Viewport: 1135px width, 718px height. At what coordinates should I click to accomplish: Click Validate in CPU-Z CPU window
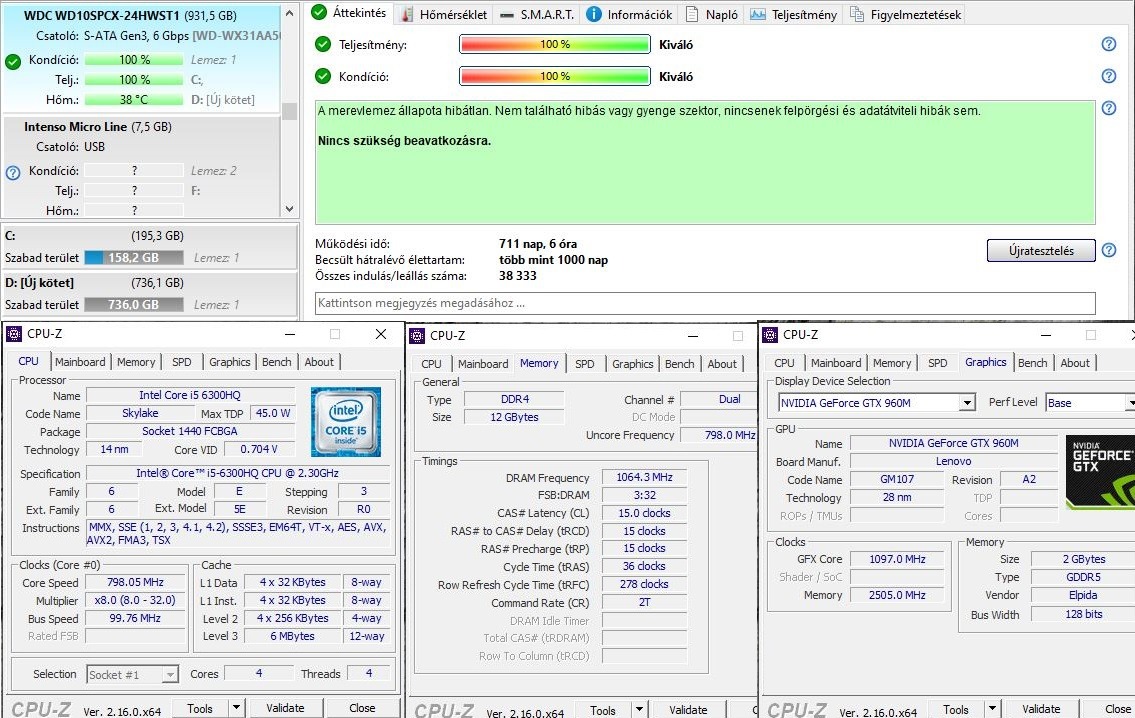coord(285,708)
